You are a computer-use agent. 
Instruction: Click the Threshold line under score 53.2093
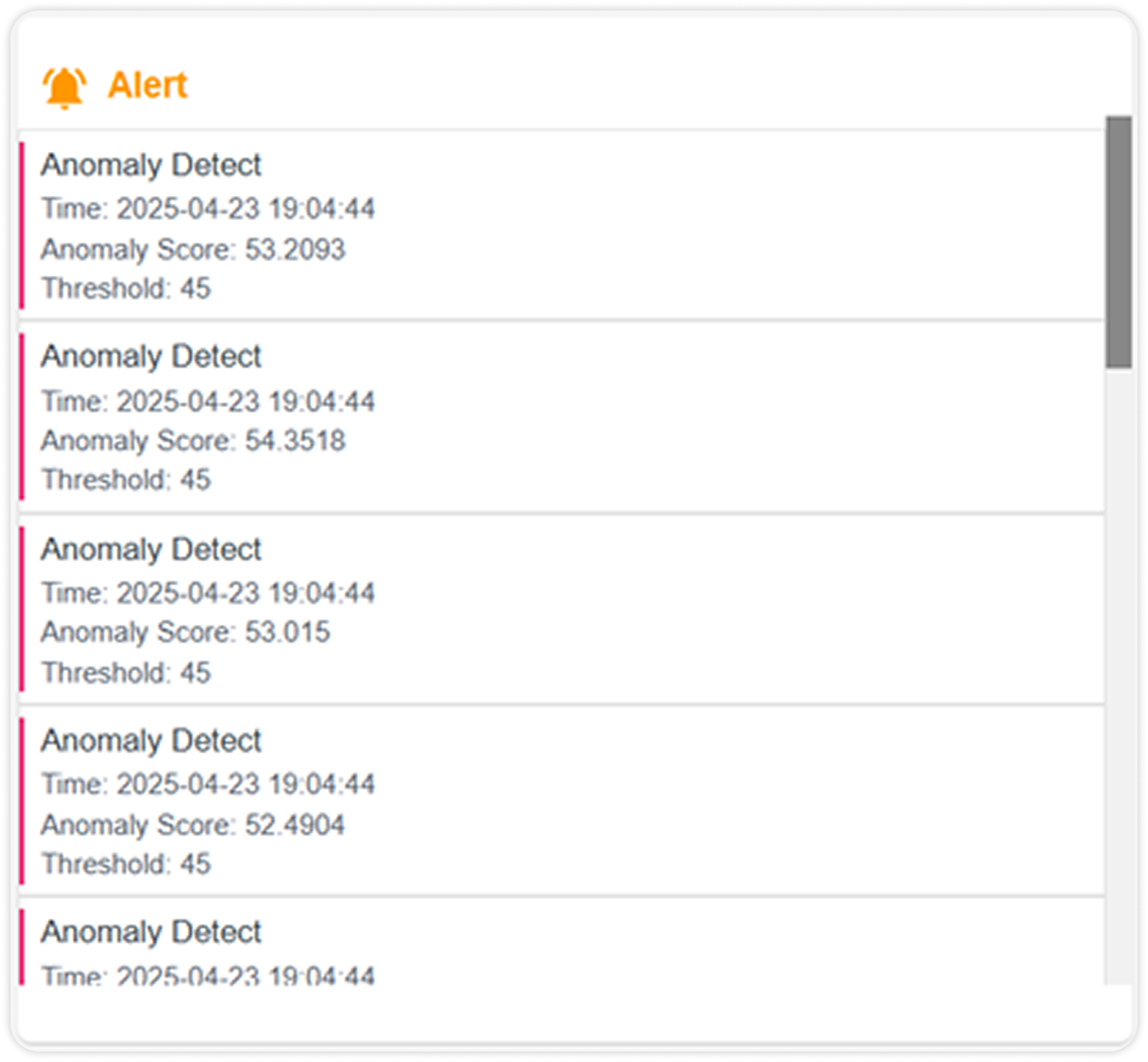[127, 288]
